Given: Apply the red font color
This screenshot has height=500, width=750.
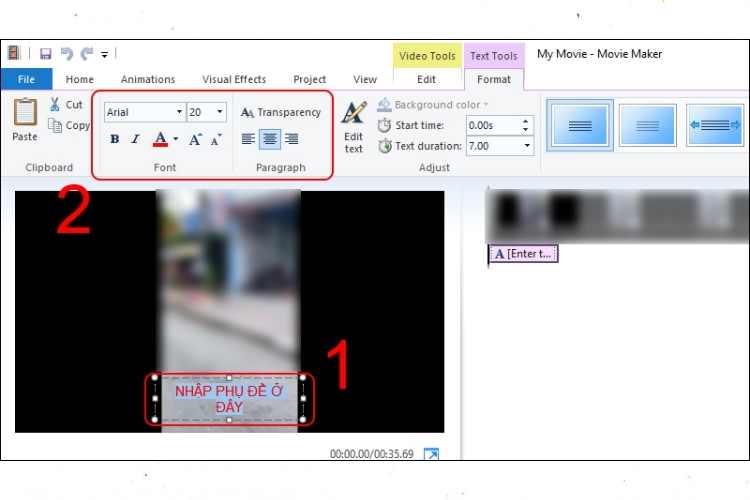Looking at the screenshot, I should [160, 139].
